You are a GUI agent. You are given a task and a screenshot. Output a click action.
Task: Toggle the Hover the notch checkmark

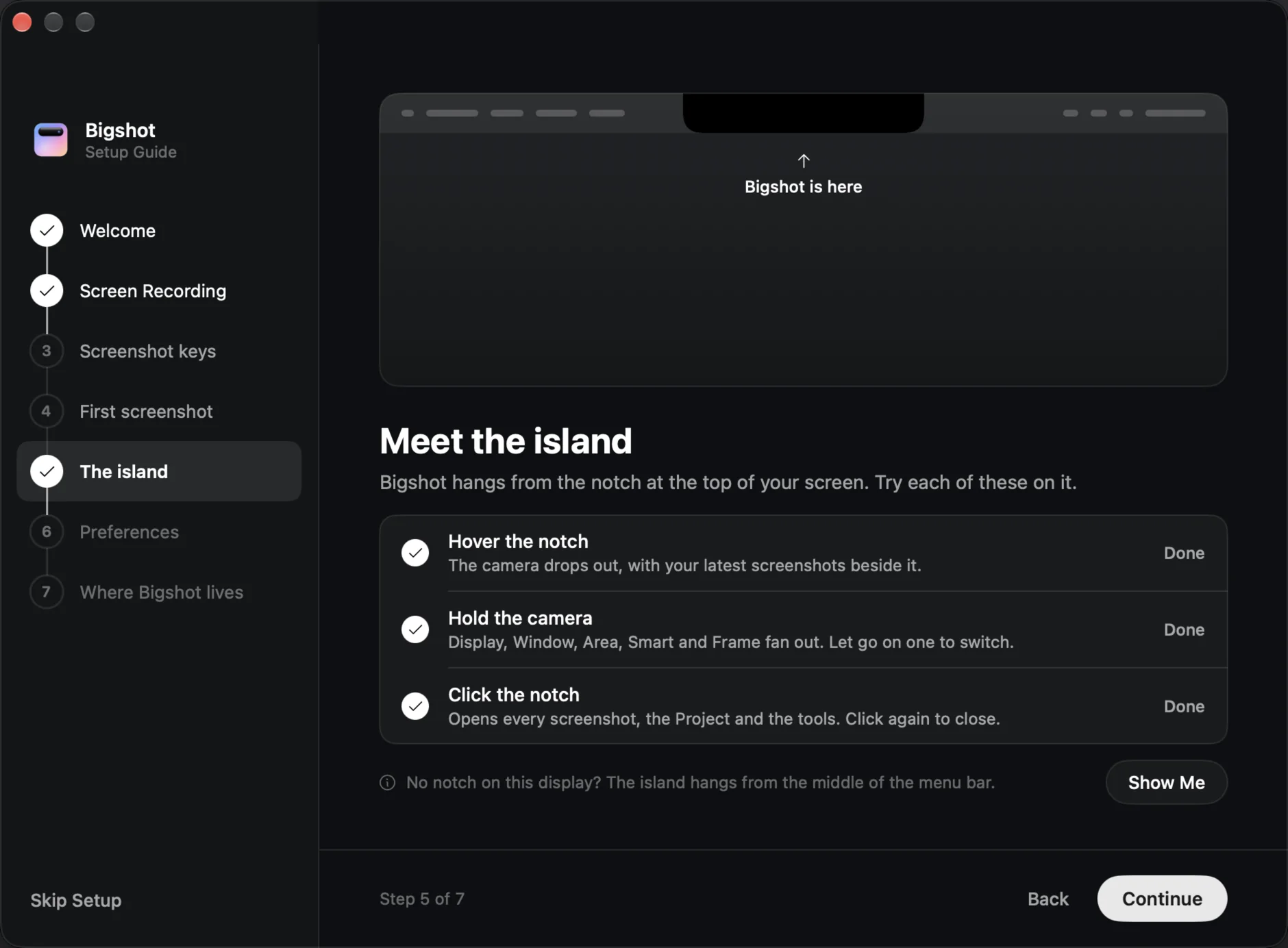[415, 553]
